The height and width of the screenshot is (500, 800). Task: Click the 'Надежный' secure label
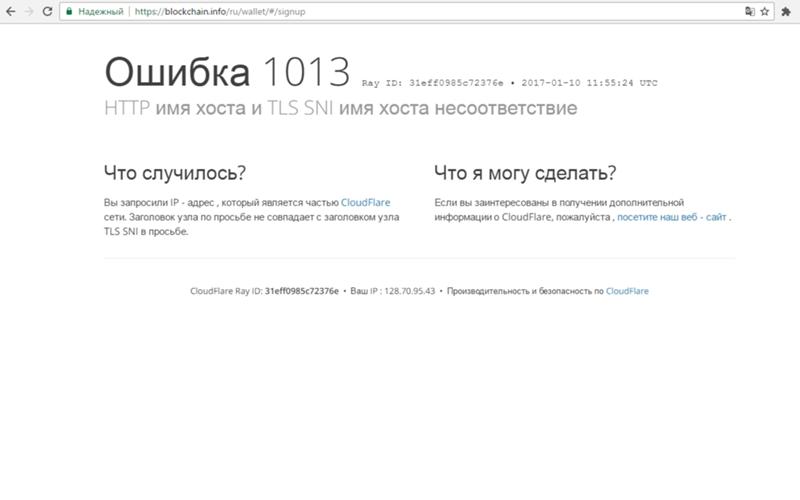[x=101, y=11]
